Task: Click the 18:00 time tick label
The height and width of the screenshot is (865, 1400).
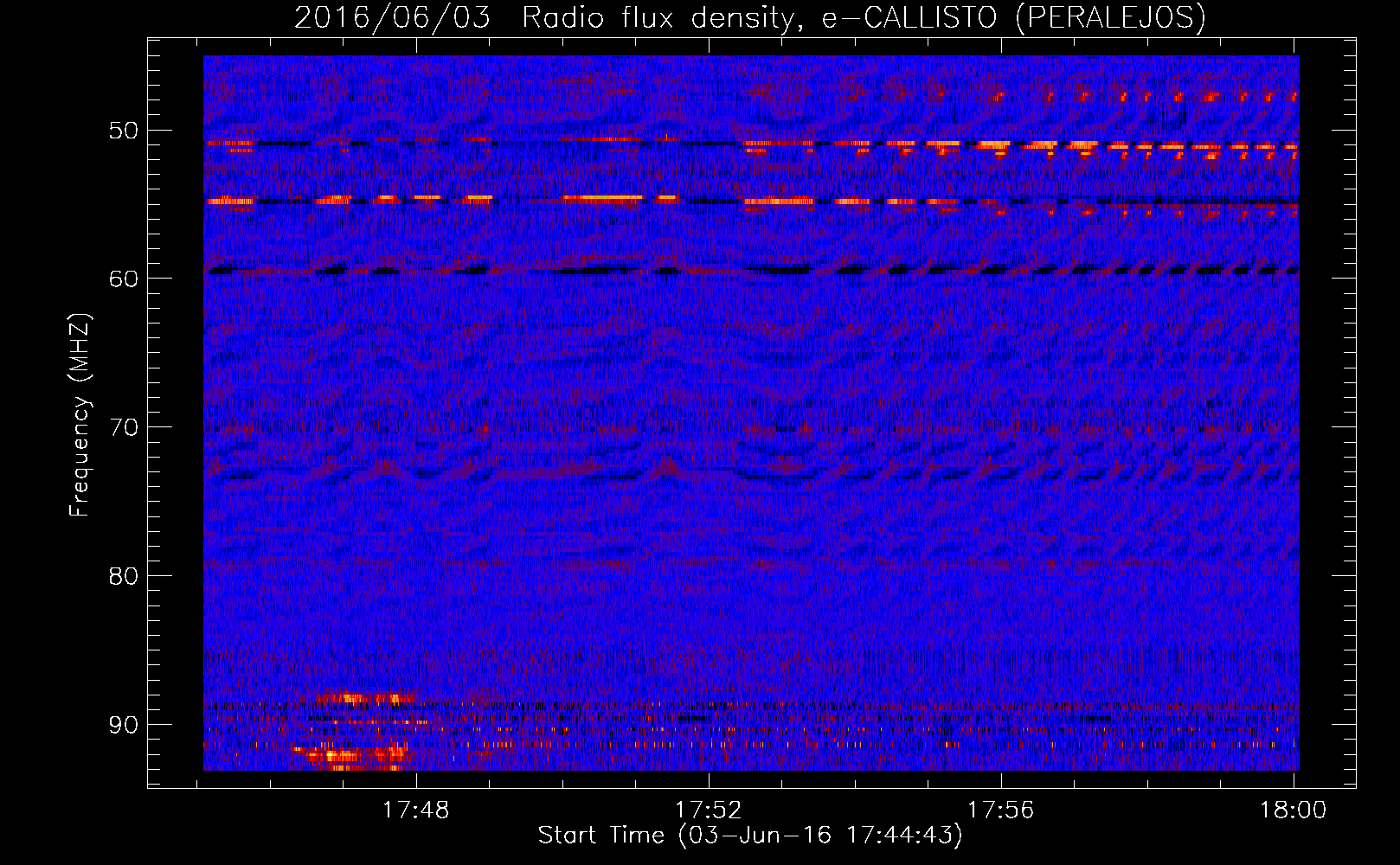Action: click(x=1294, y=810)
